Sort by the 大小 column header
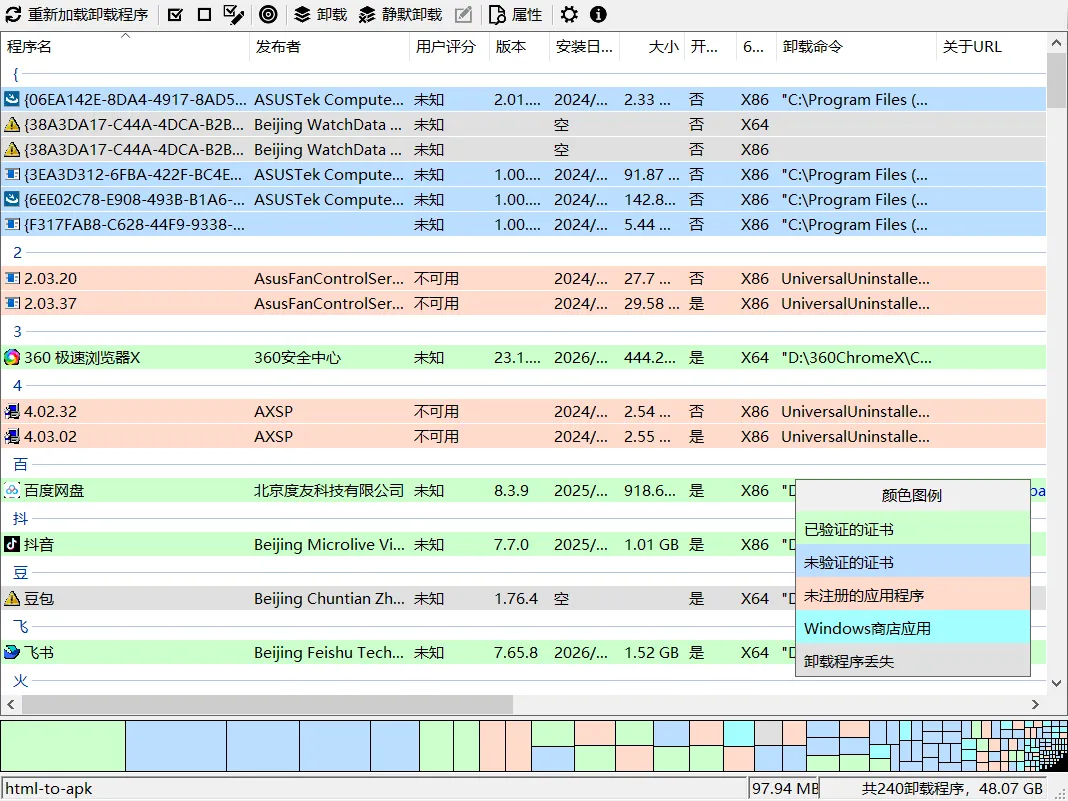The width and height of the screenshot is (1068, 801). [x=652, y=46]
